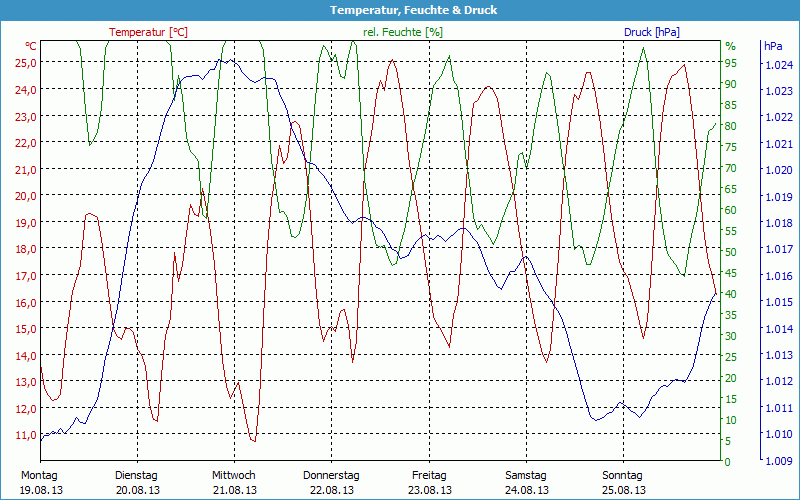This screenshot has height=500, width=800.
Task: Click the 'Samstag' day label
Action: tap(526, 476)
